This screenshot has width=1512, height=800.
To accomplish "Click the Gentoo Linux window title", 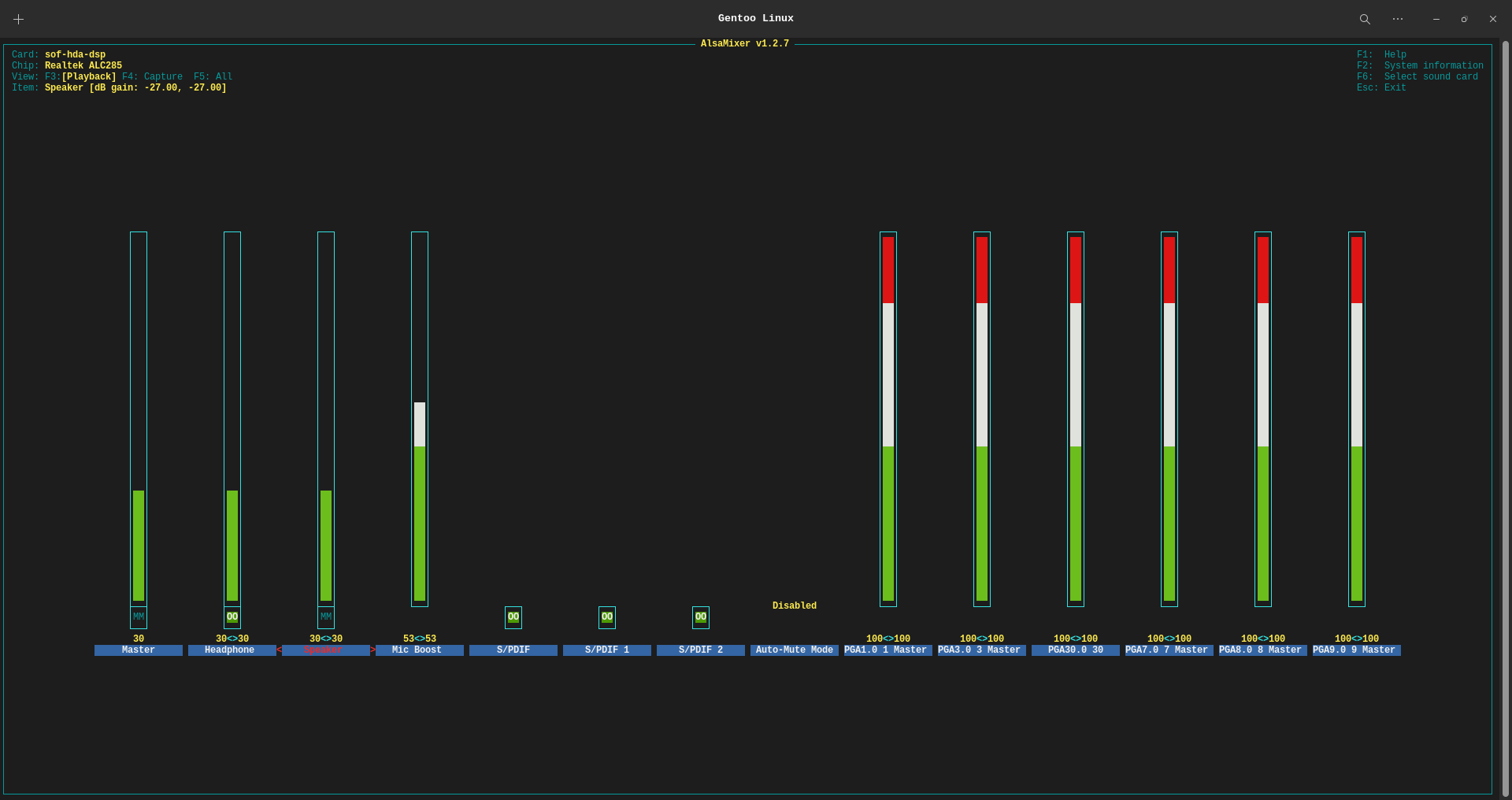I will pyautogui.click(x=756, y=18).
